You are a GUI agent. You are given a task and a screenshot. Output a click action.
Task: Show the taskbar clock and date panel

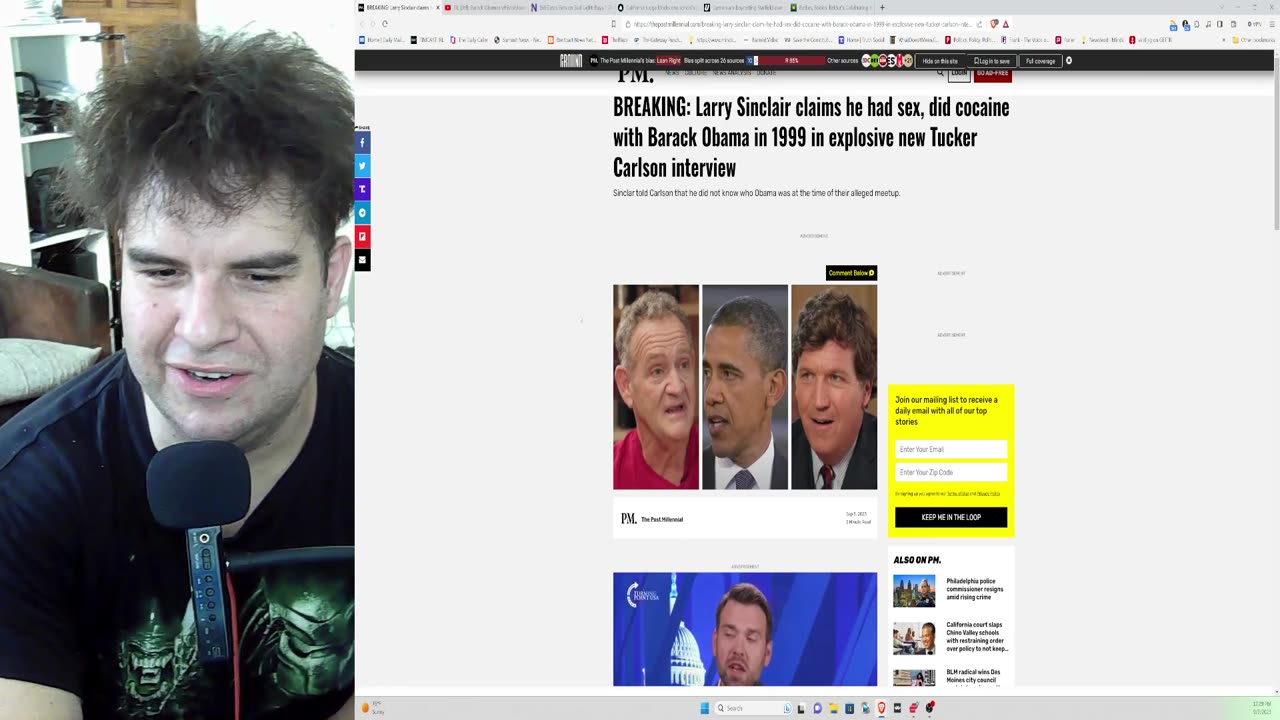(1261, 707)
